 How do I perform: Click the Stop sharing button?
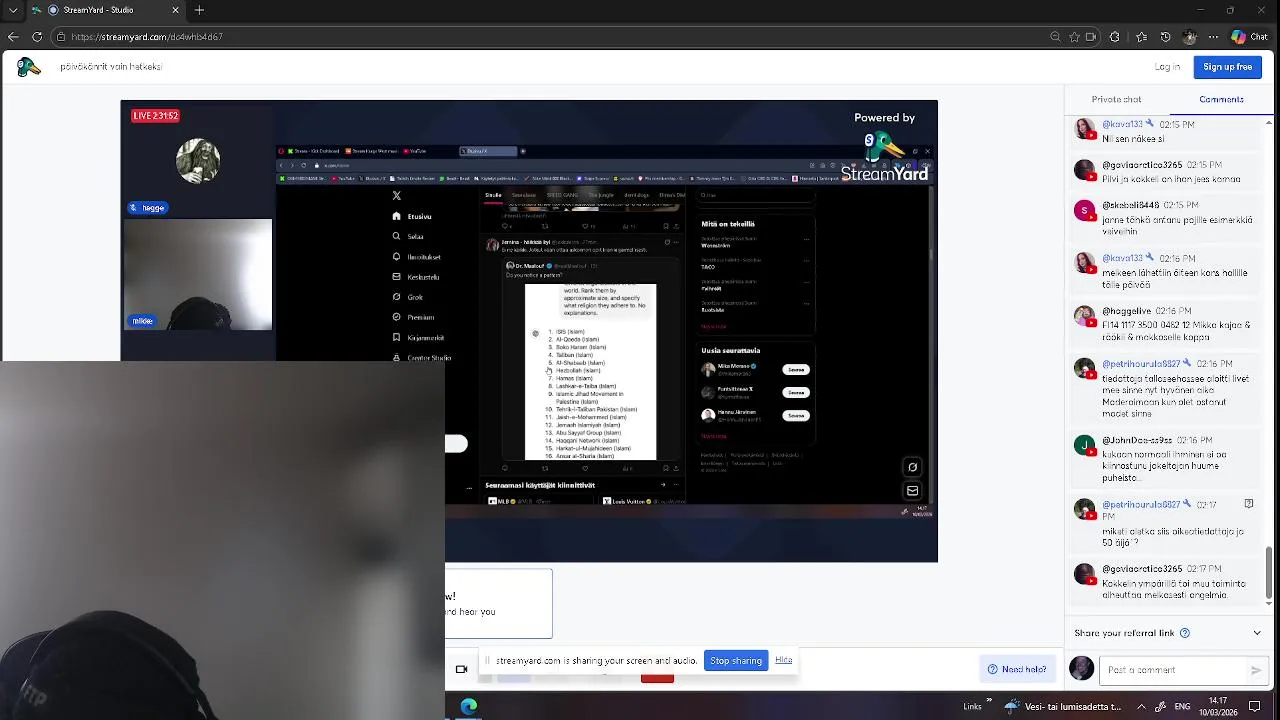pyautogui.click(x=736, y=661)
